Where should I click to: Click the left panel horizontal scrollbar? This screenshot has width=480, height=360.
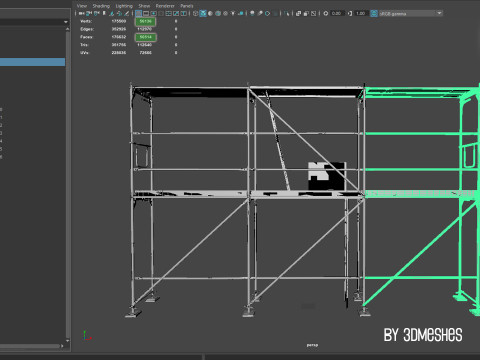click(30, 346)
